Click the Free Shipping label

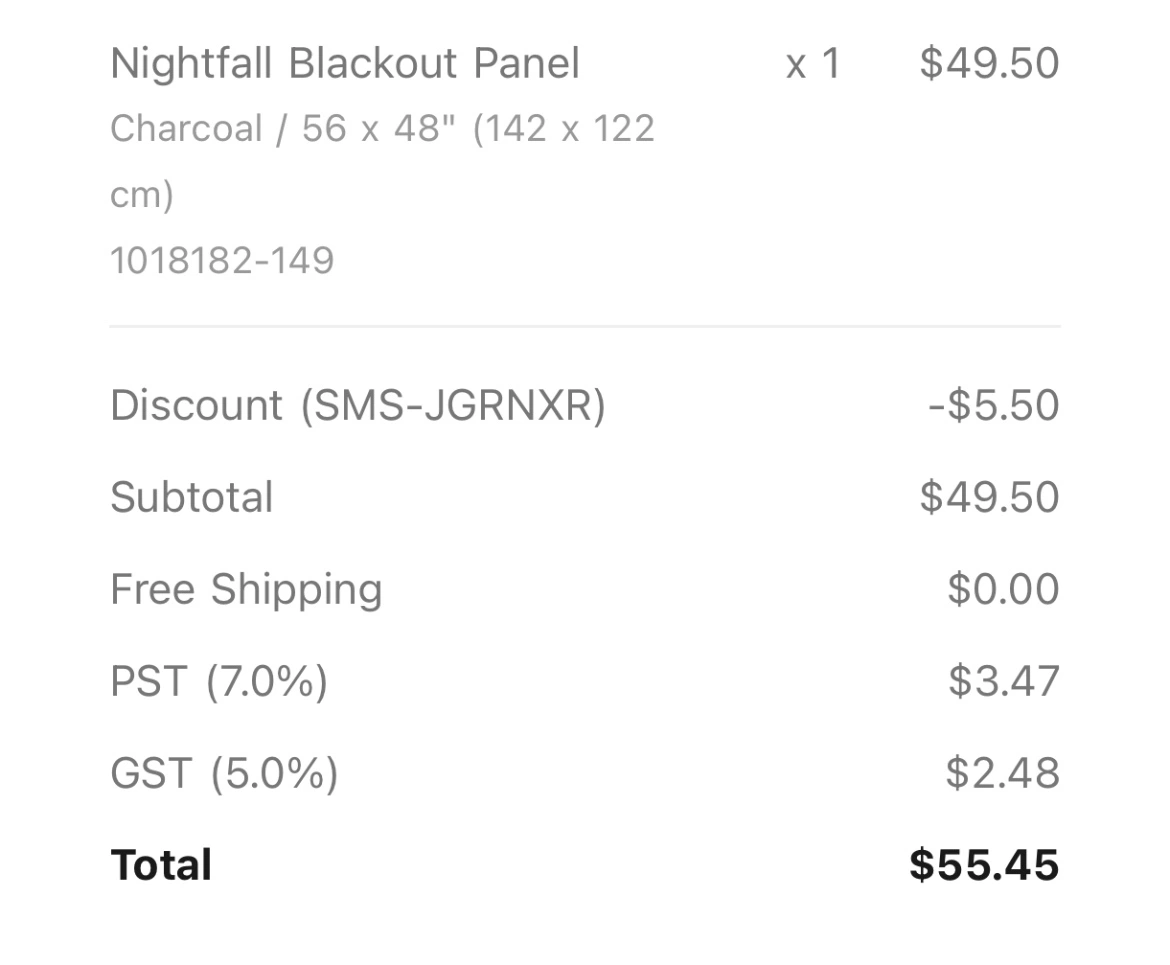pyautogui.click(x=246, y=590)
